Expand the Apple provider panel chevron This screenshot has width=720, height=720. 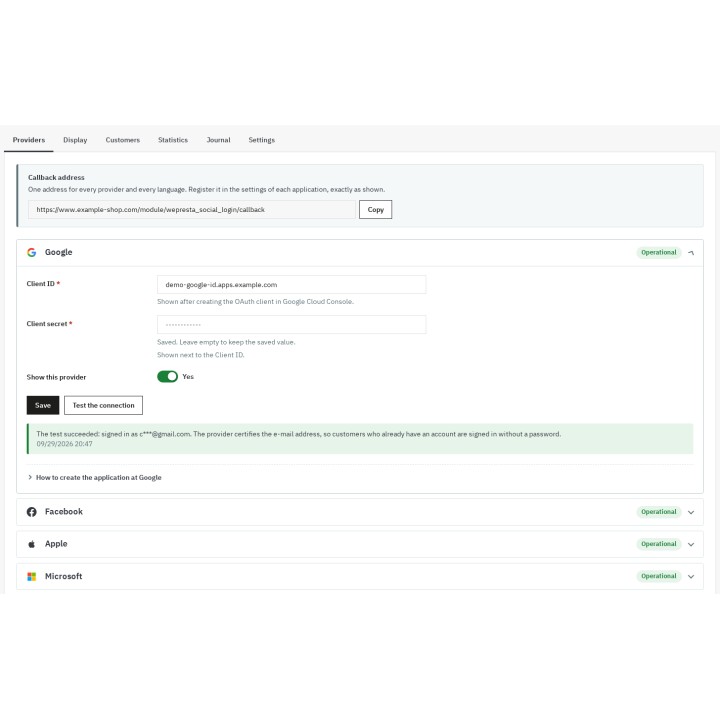(691, 544)
